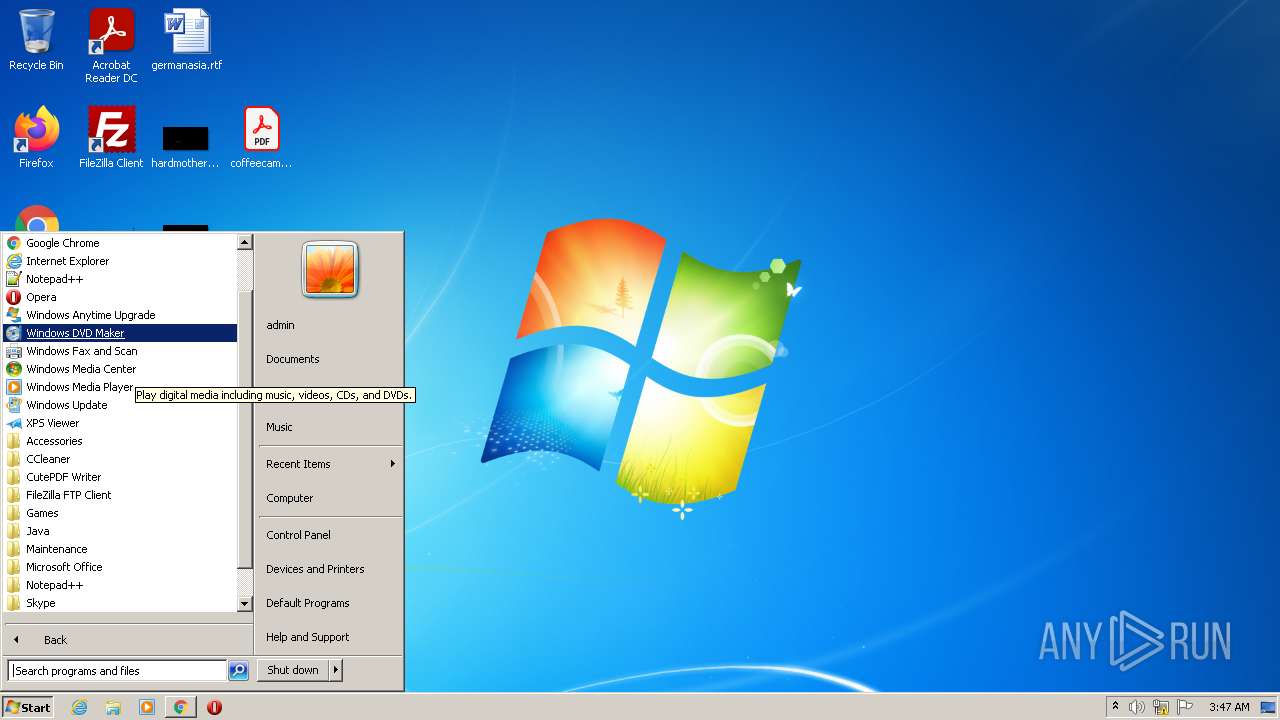Image resolution: width=1280 pixels, height=720 pixels.
Task: Click the Shut down button
Action: [x=293, y=670]
